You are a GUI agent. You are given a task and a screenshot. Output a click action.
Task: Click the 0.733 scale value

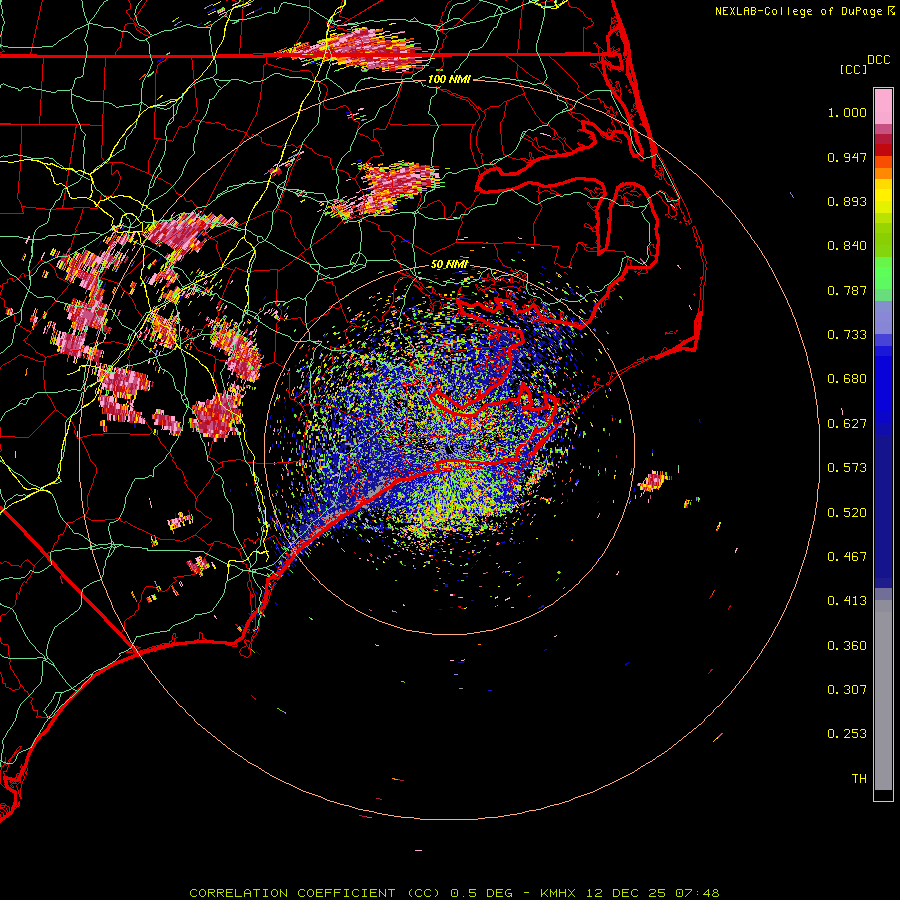pos(847,335)
